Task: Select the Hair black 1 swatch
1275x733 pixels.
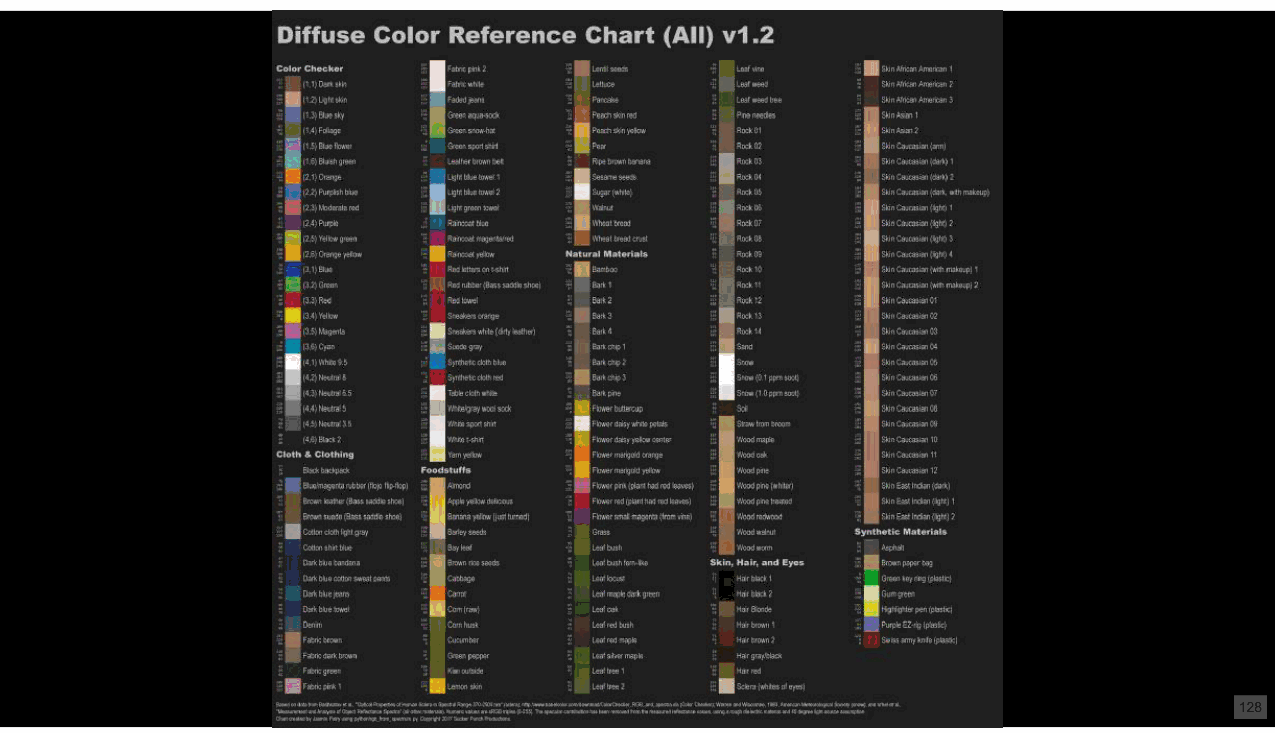Action: (x=726, y=578)
